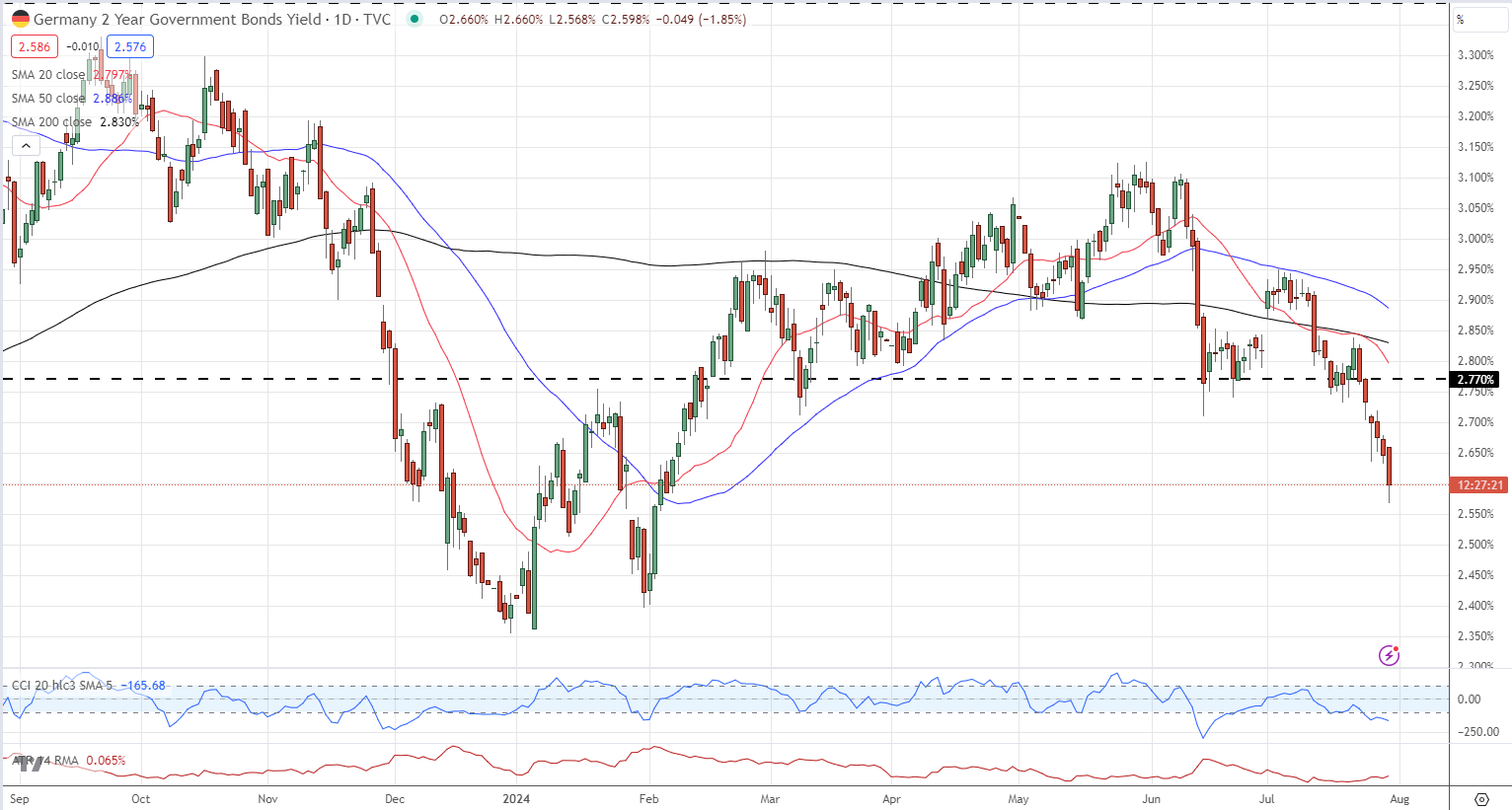Click the Nov label on time axis

(x=267, y=799)
